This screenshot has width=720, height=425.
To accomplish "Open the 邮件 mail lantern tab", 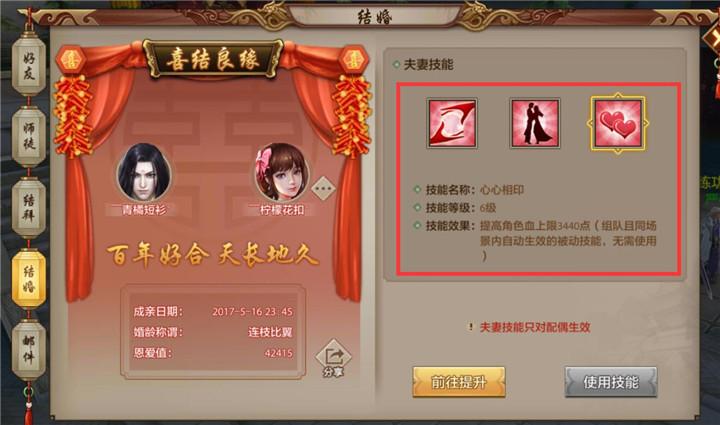I will pos(29,349).
